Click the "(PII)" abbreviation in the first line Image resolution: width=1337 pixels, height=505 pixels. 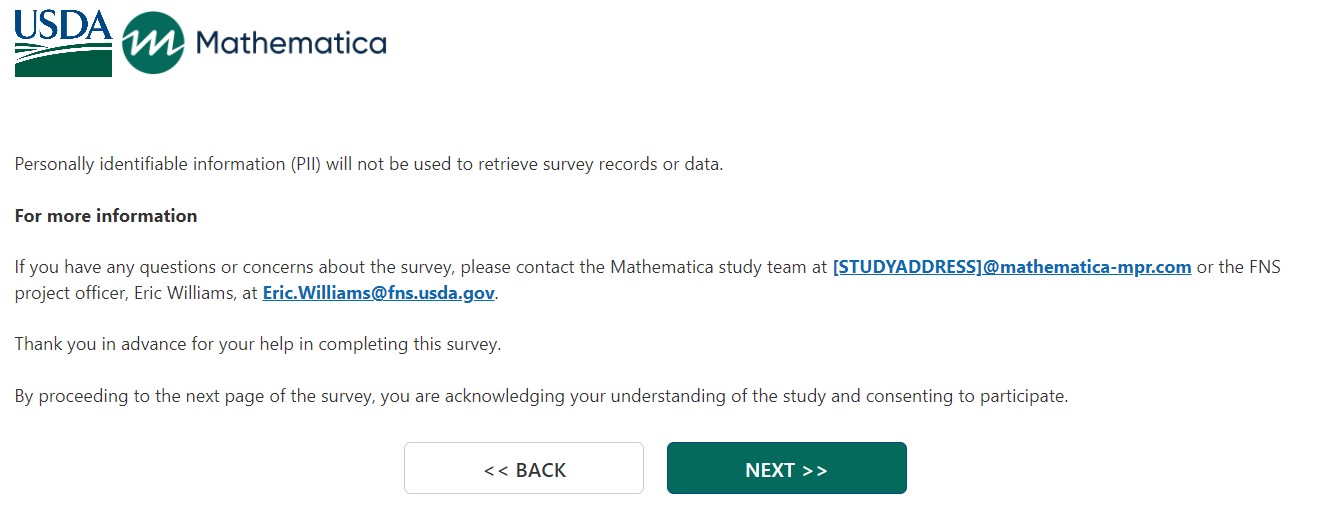(306, 164)
